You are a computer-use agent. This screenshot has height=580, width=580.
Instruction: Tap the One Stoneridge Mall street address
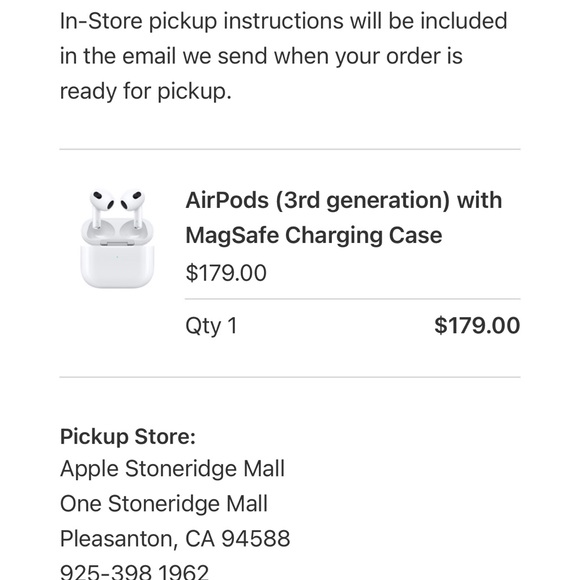point(164,504)
